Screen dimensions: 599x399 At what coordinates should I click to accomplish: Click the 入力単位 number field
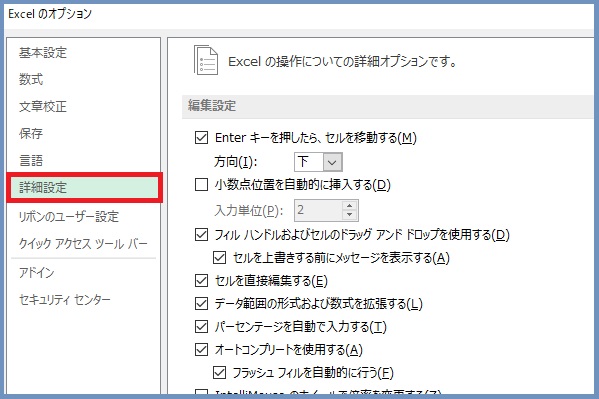[x=318, y=210]
